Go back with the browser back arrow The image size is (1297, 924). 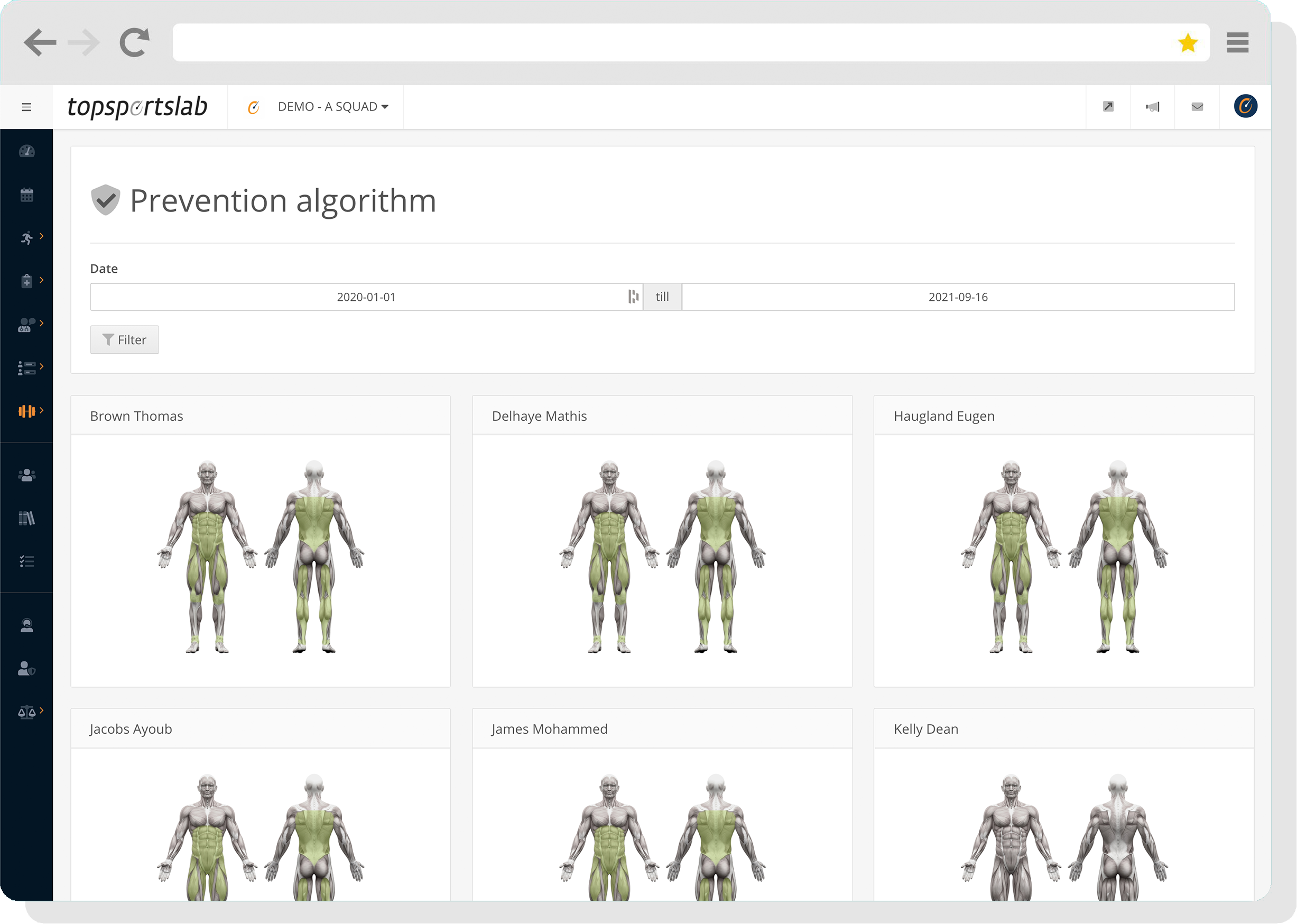tap(40, 43)
